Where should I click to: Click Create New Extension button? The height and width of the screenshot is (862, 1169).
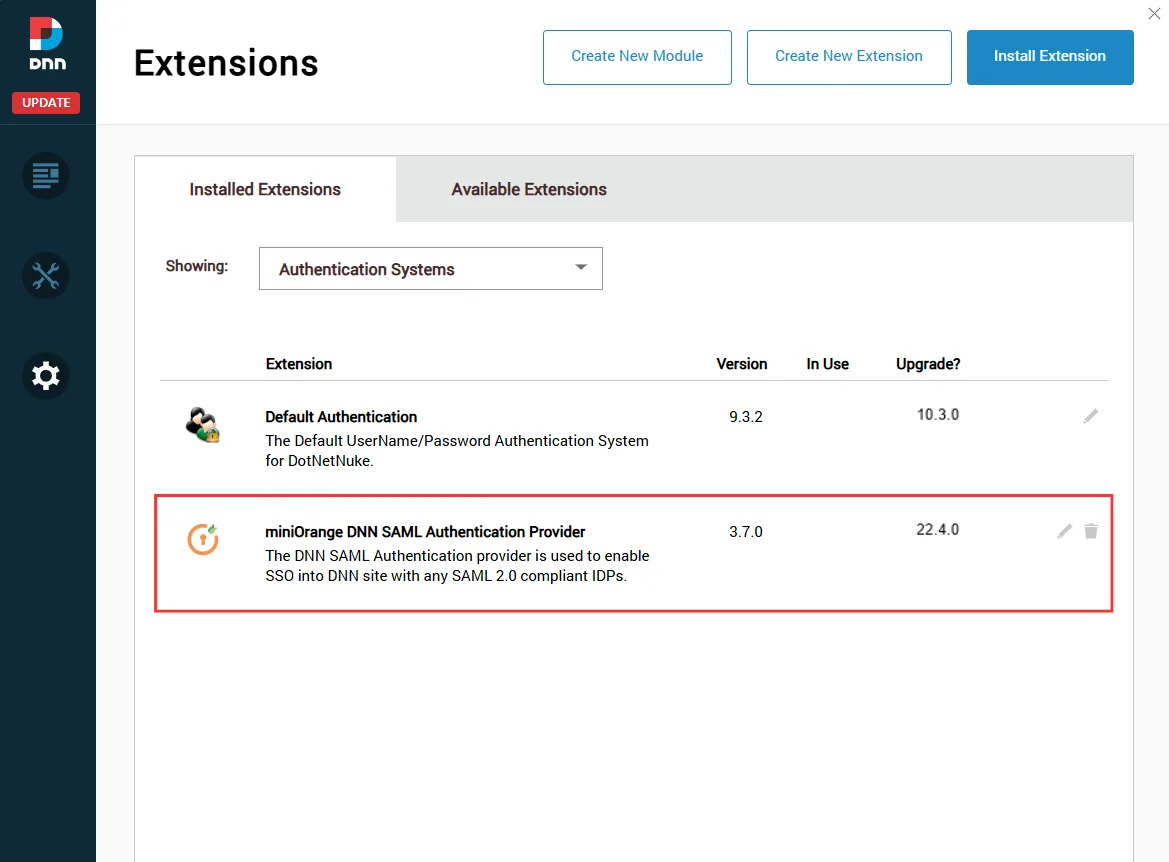click(x=849, y=57)
